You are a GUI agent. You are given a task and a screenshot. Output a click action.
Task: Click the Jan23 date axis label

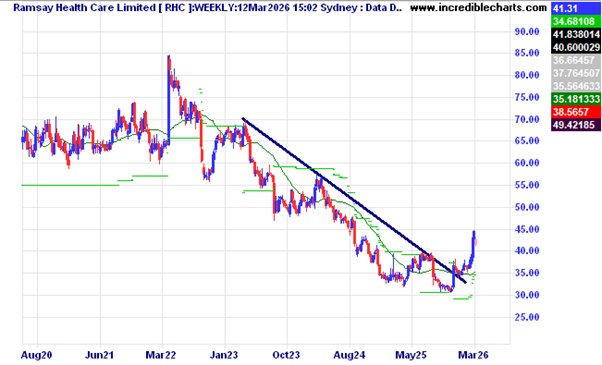pyautogui.click(x=224, y=355)
